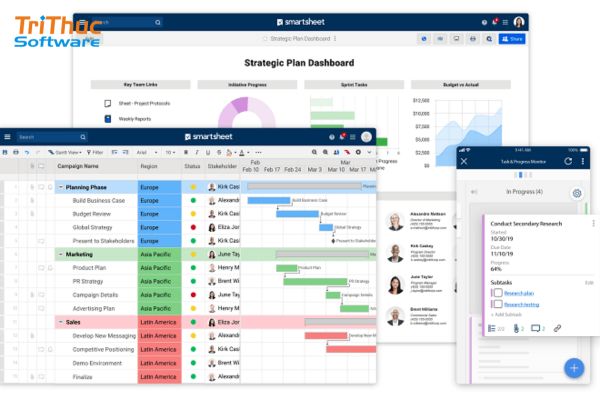Open the Gantt View dropdown
Image resolution: width=600 pixels, height=400 pixels.
pos(65,152)
